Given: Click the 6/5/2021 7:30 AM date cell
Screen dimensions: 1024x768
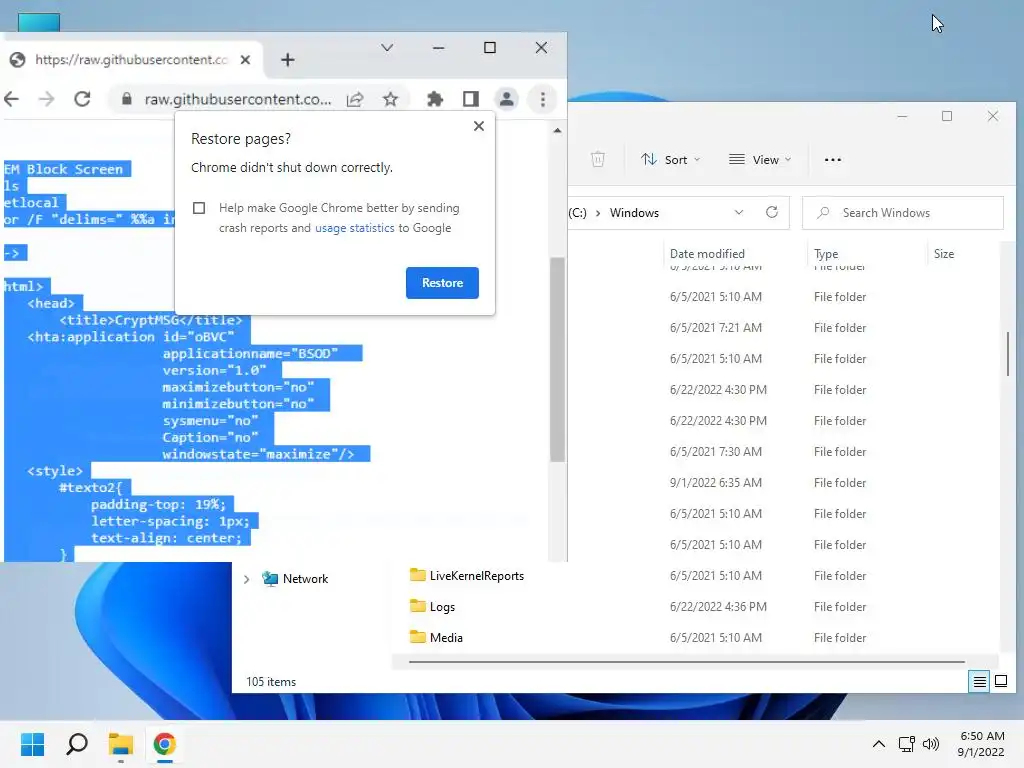Looking at the screenshot, I should coord(715,452).
